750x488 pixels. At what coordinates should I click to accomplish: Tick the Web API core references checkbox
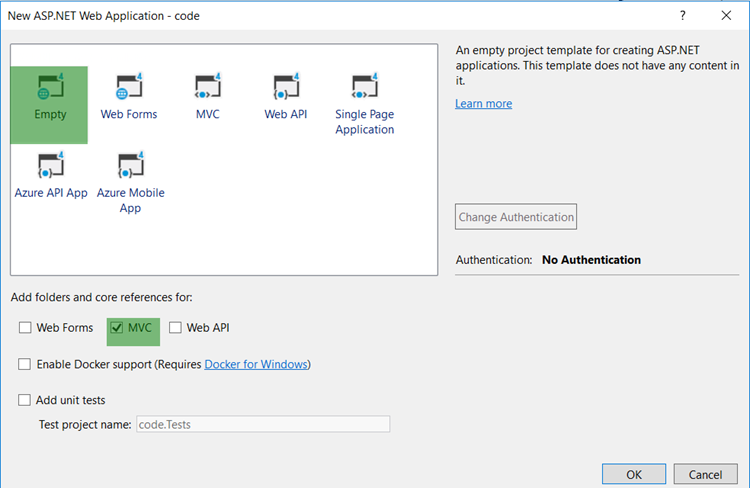coord(176,328)
